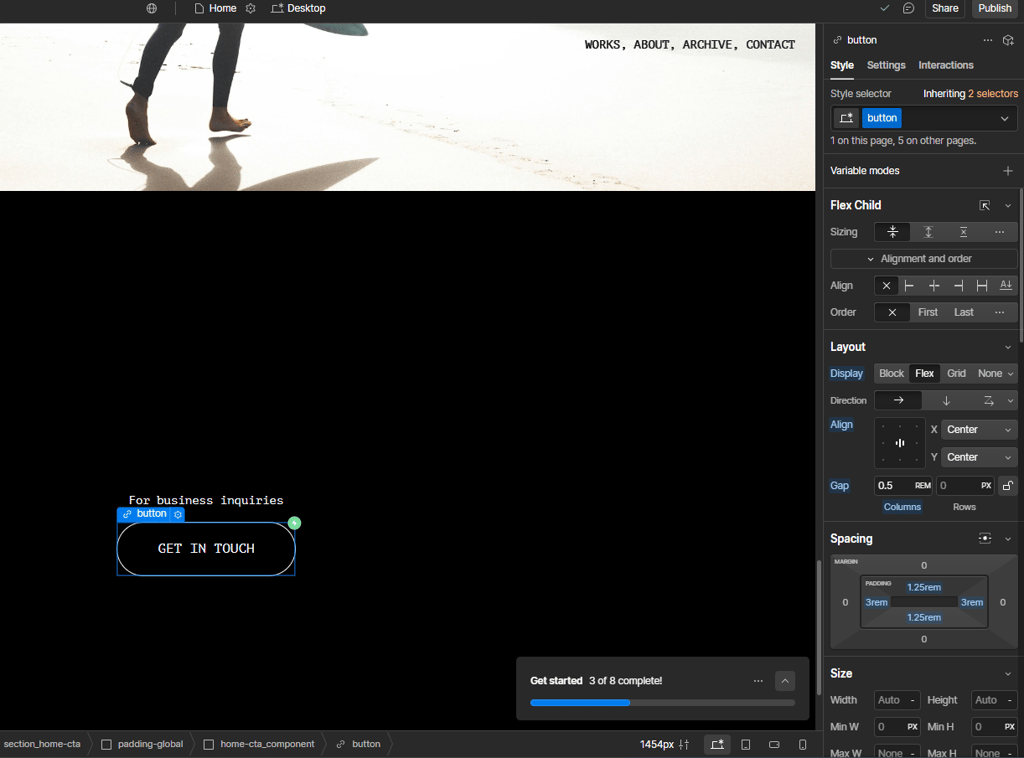This screenshot has width=1024, height=758.
Task: Set sizing to grow if possible
Action: point(928,232)
